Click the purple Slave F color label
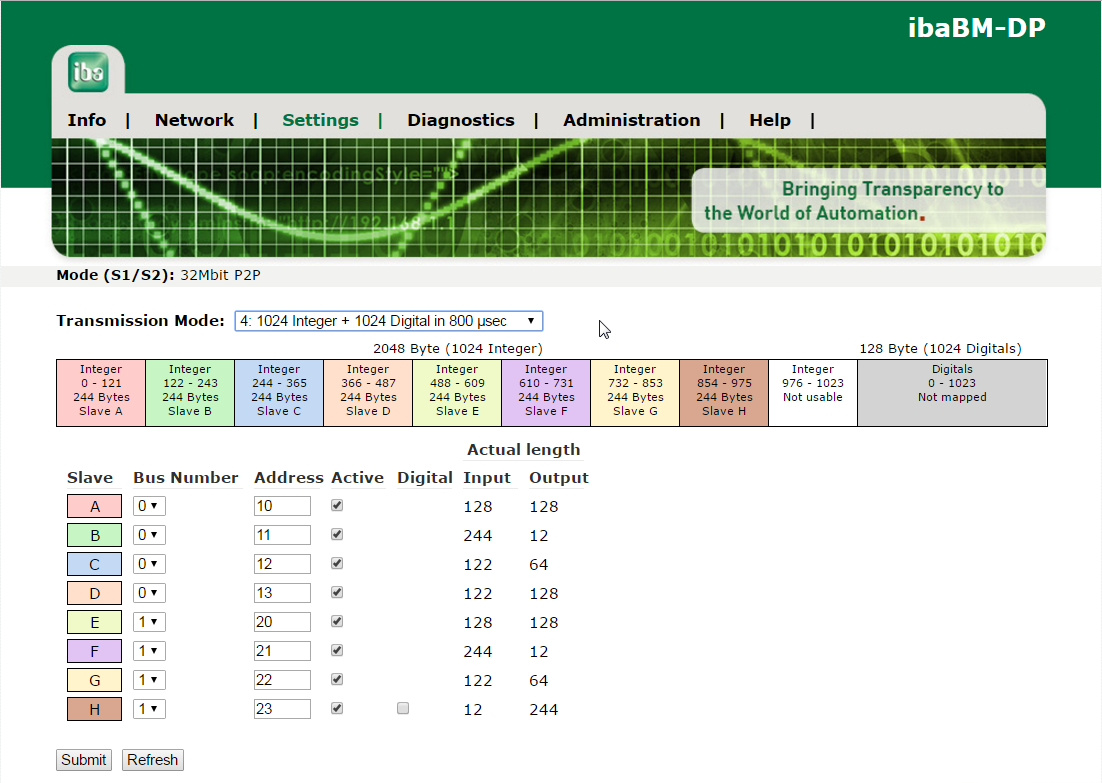 click(x=94, y=652)
